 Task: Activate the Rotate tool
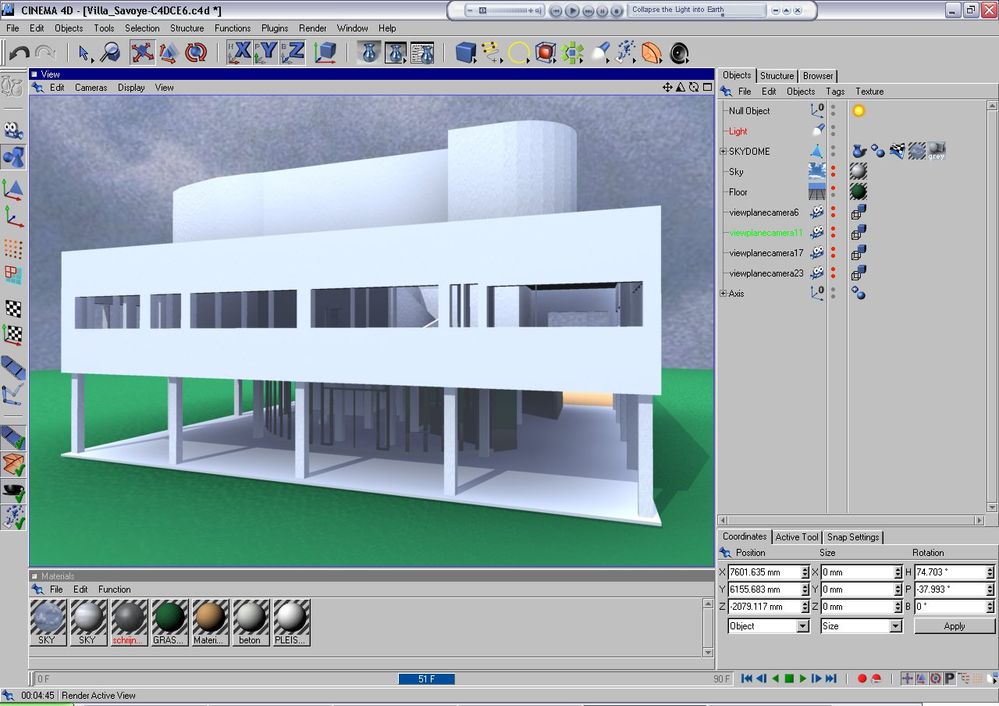195,52
